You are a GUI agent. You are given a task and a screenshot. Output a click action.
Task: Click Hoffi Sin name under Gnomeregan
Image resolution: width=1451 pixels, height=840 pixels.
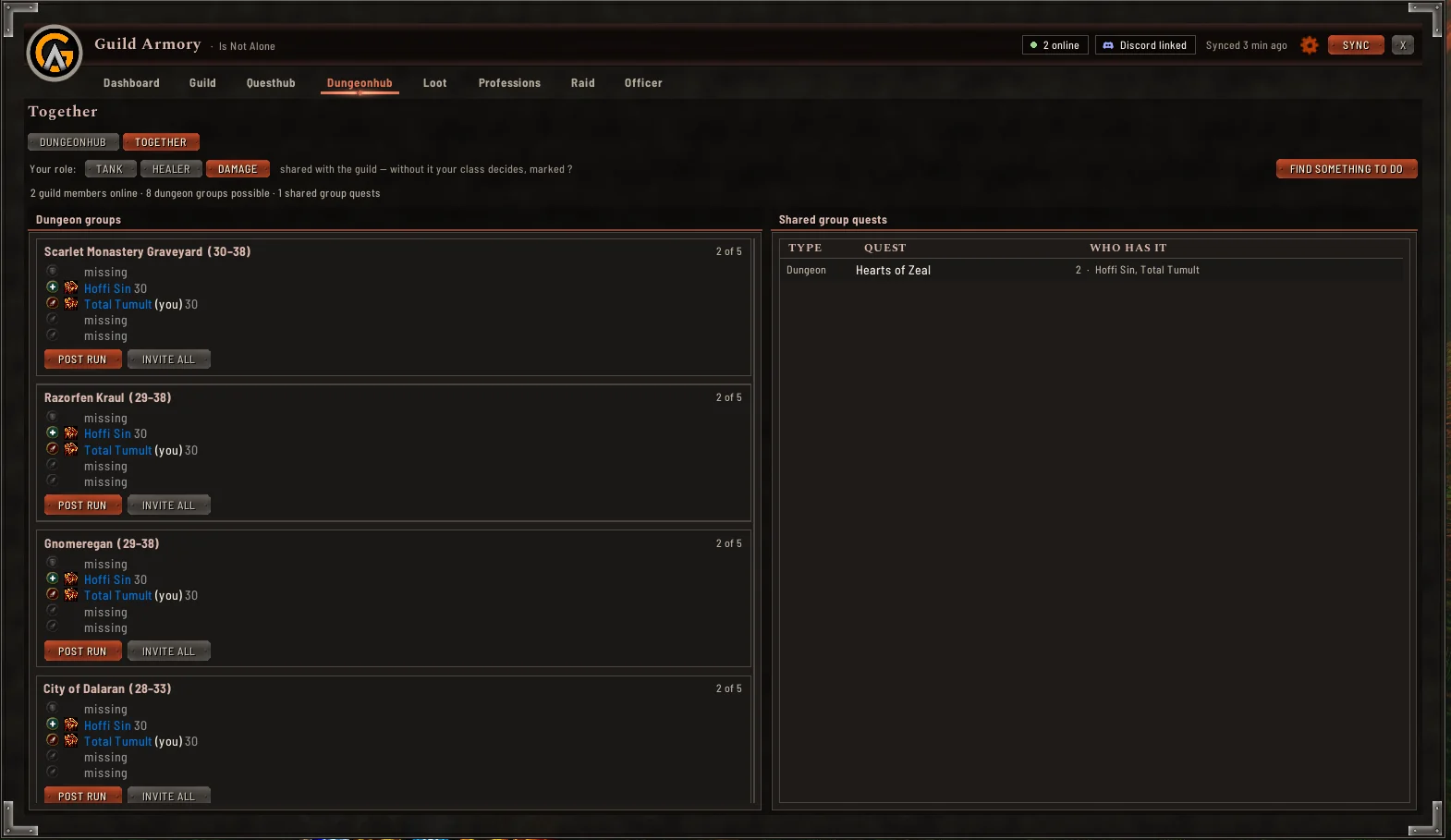pyautogui.click(x=107, y=579)
